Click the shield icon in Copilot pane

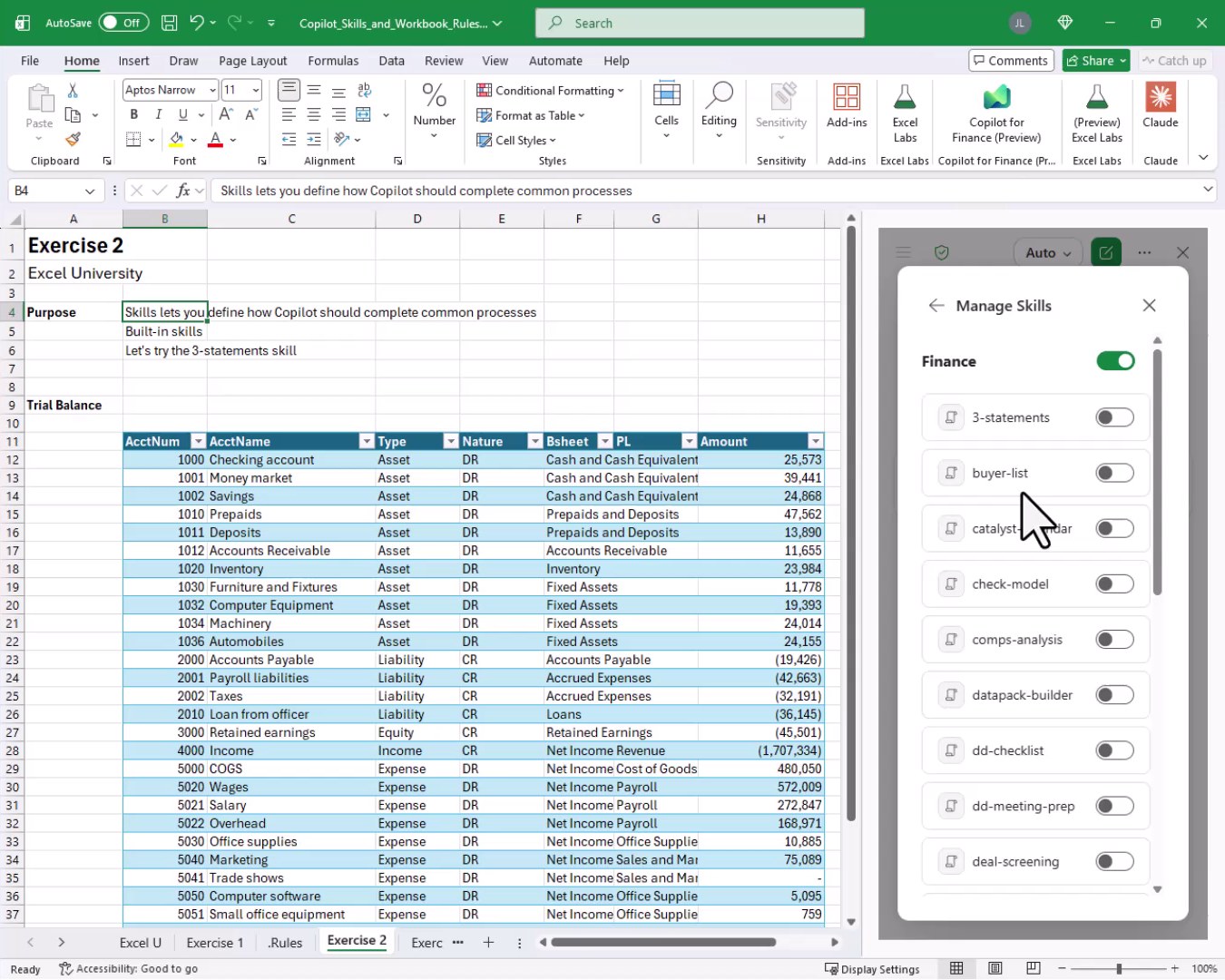click(x=942, y=252)
